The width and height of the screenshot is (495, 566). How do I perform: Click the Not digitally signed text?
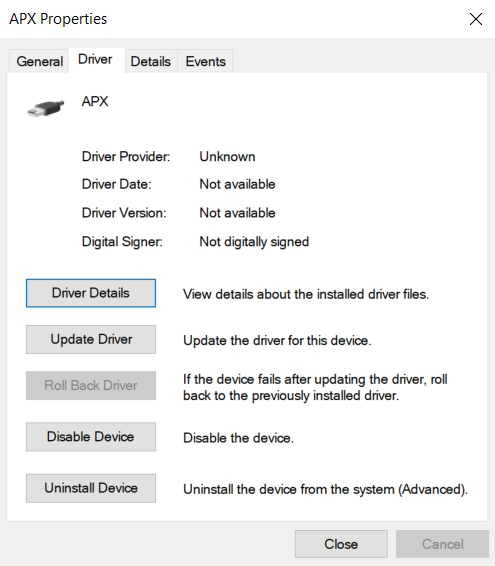[254, 242]
